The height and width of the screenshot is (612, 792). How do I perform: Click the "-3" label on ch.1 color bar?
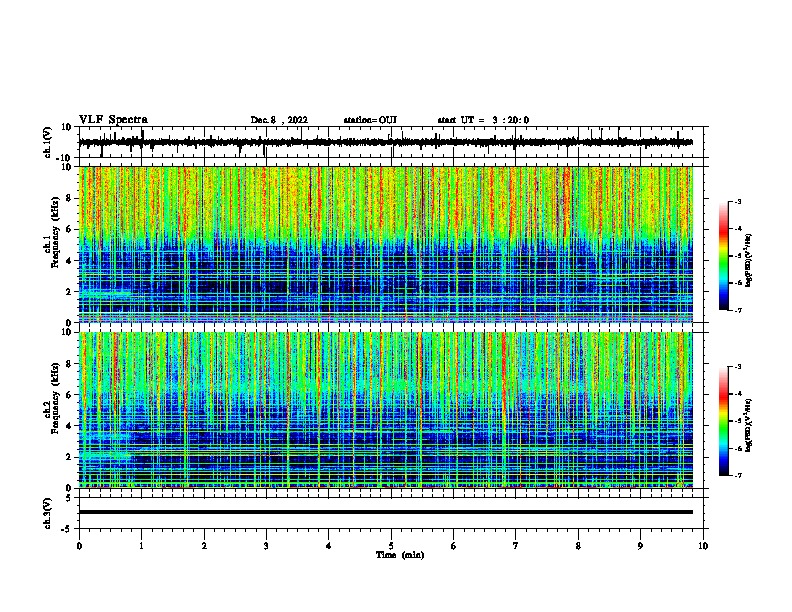click(738, 201)
